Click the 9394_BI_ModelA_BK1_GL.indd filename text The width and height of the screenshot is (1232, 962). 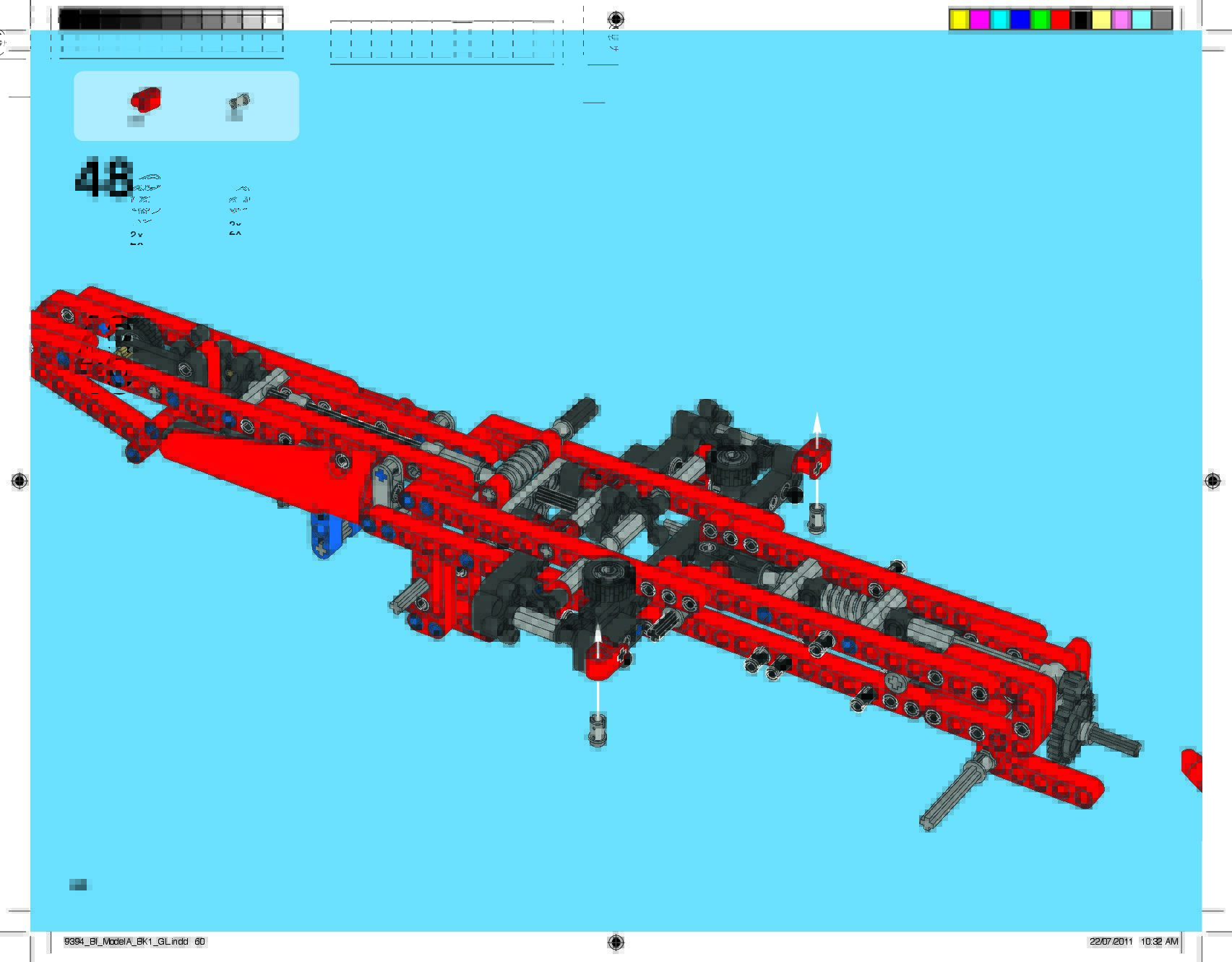click(x=126, y=942)
